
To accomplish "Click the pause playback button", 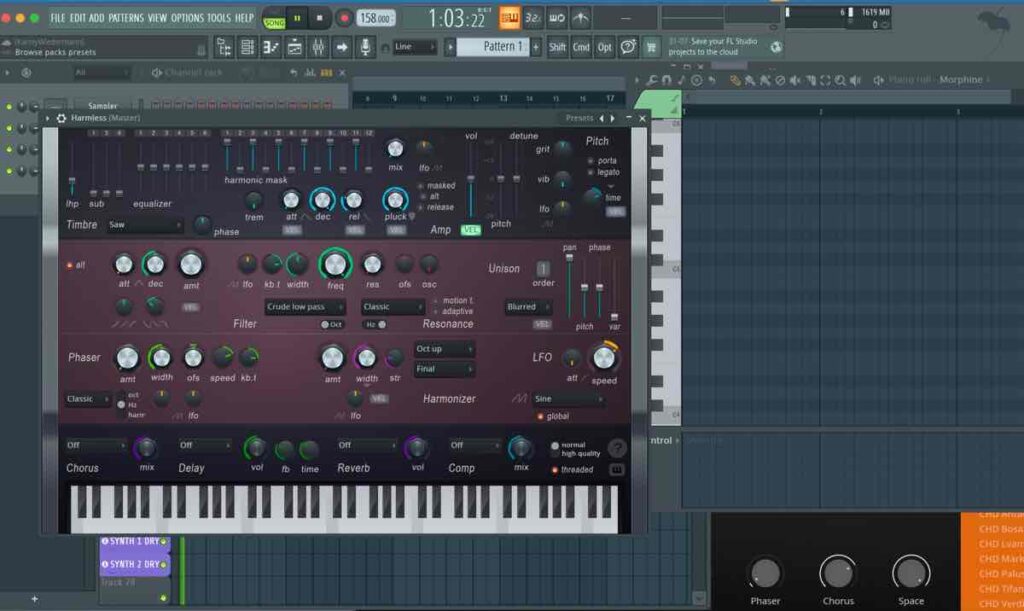I will pyautogui.click(x=297, y=18).
